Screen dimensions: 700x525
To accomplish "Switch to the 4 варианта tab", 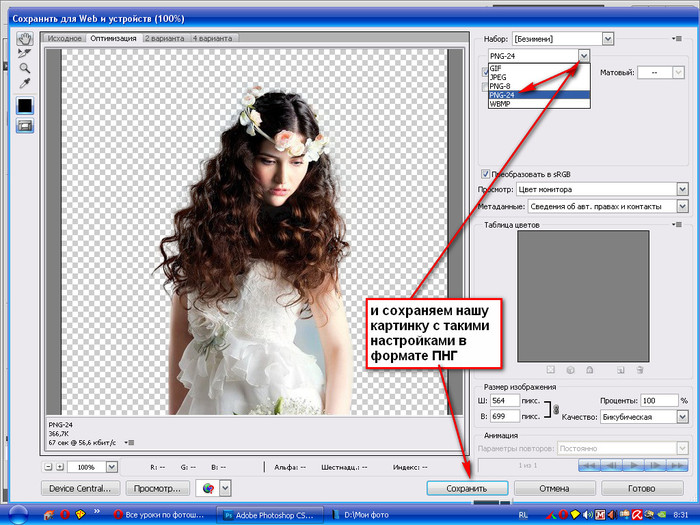I will (213, 38).
